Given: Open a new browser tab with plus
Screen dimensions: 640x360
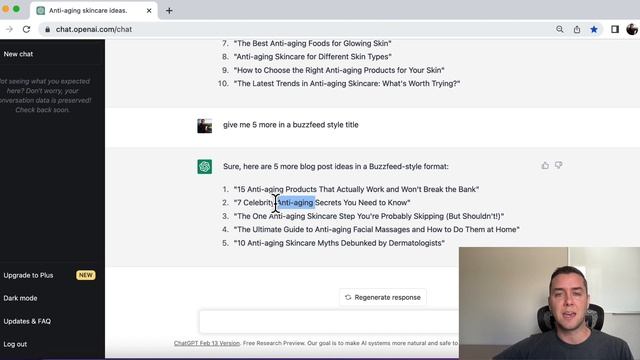Looking at the screenshot, I should pyautogui.click(x=169, y=11).
